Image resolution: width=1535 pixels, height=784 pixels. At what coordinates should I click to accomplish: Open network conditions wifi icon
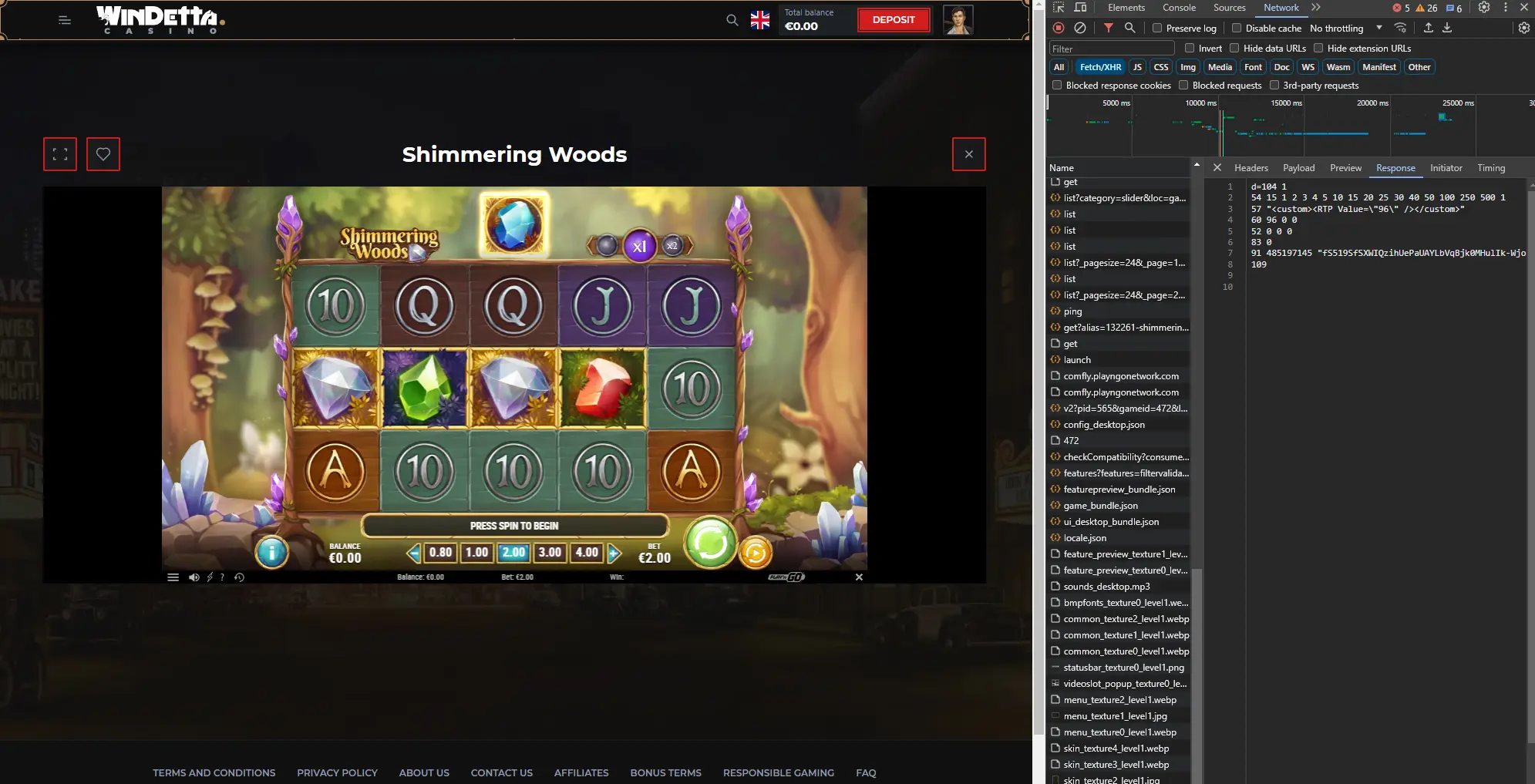pyautogui.click(x=1400, y=28)
